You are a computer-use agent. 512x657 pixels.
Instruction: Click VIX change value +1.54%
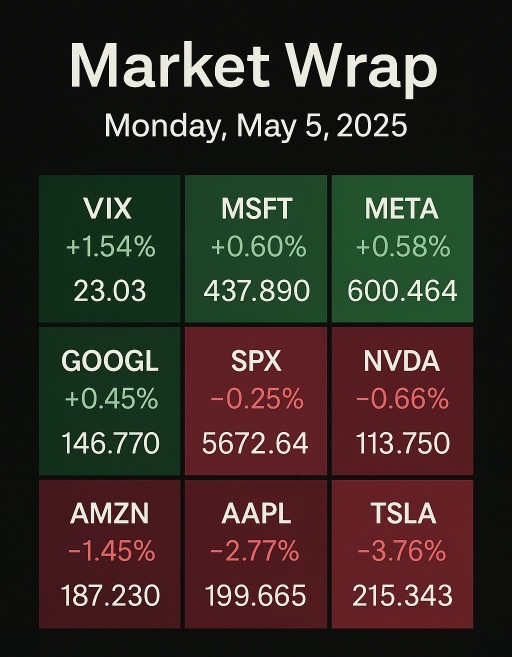pyautogui.click(x=111, y=246)
